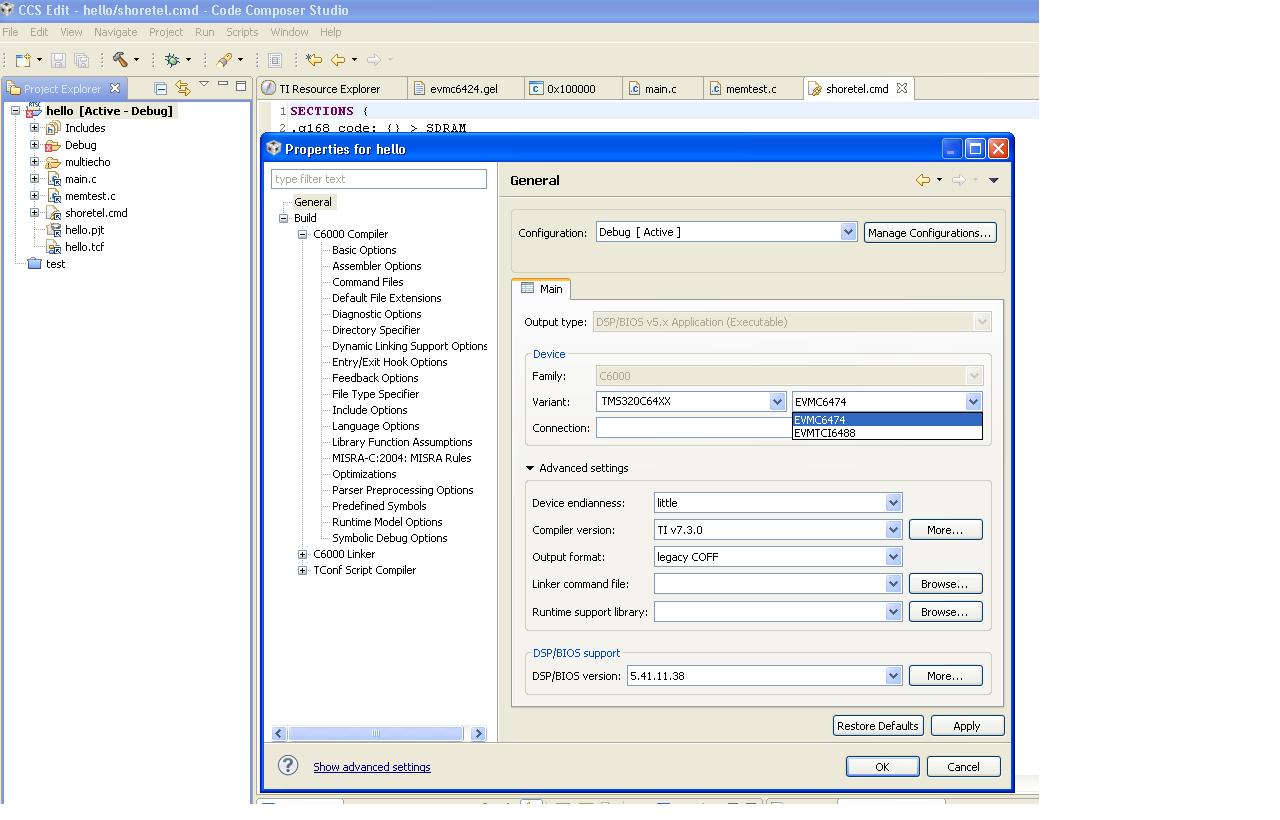Screen dimensions: 1280x820
Task: Click the Includes folder icon
Action: click(x=53, y=128)
